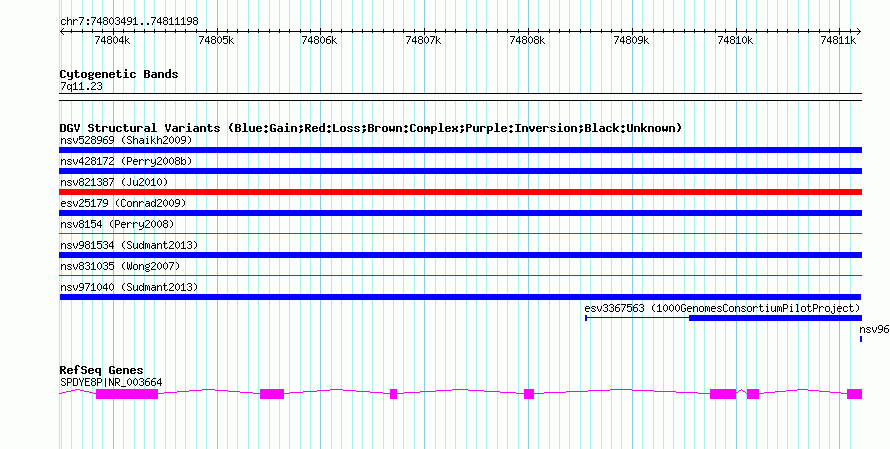The height and width of the screenshot is (449, 890).
Task: Click the thin red line under nsv831035
Action: [460, 275]
